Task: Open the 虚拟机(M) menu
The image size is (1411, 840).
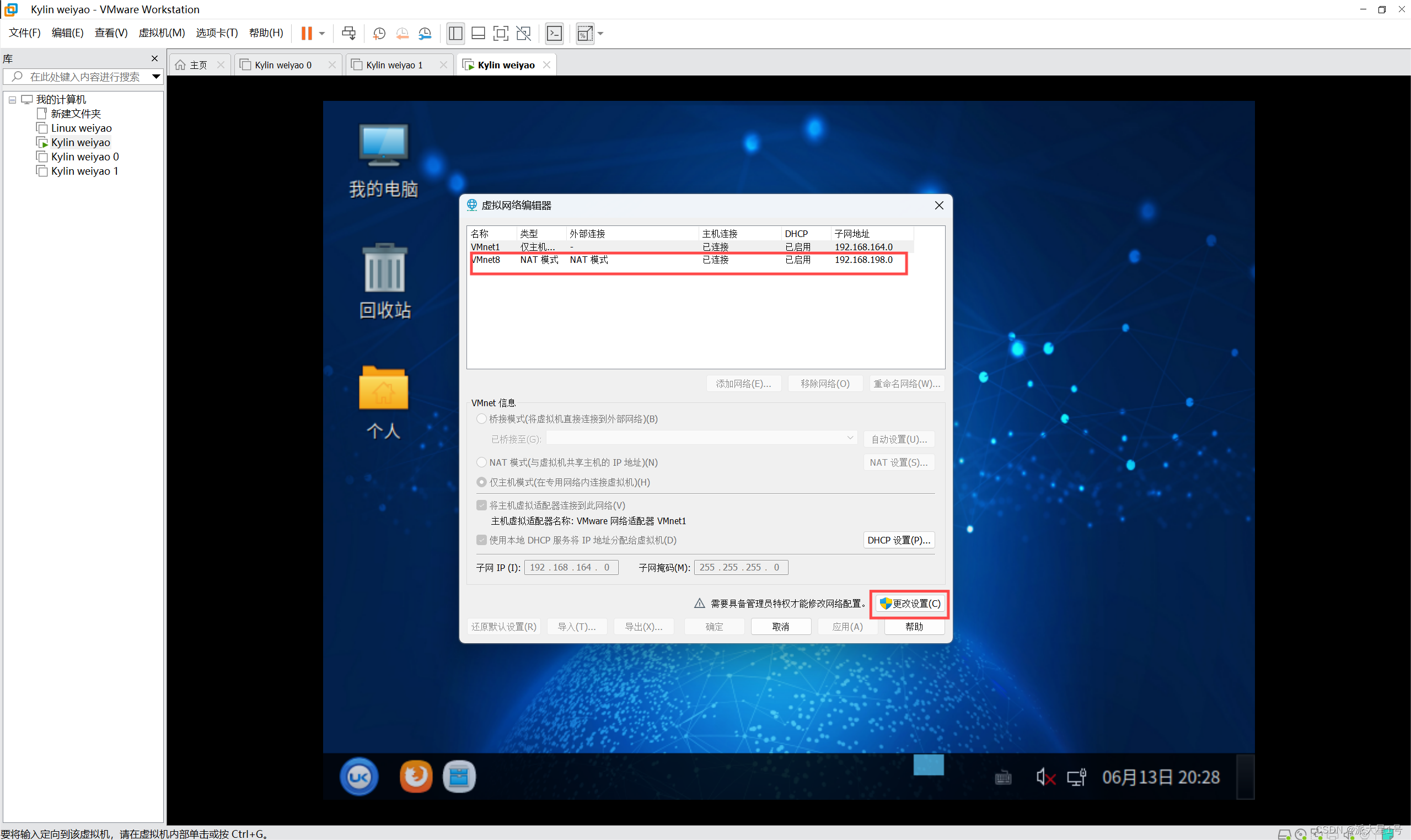Action: 162,33
